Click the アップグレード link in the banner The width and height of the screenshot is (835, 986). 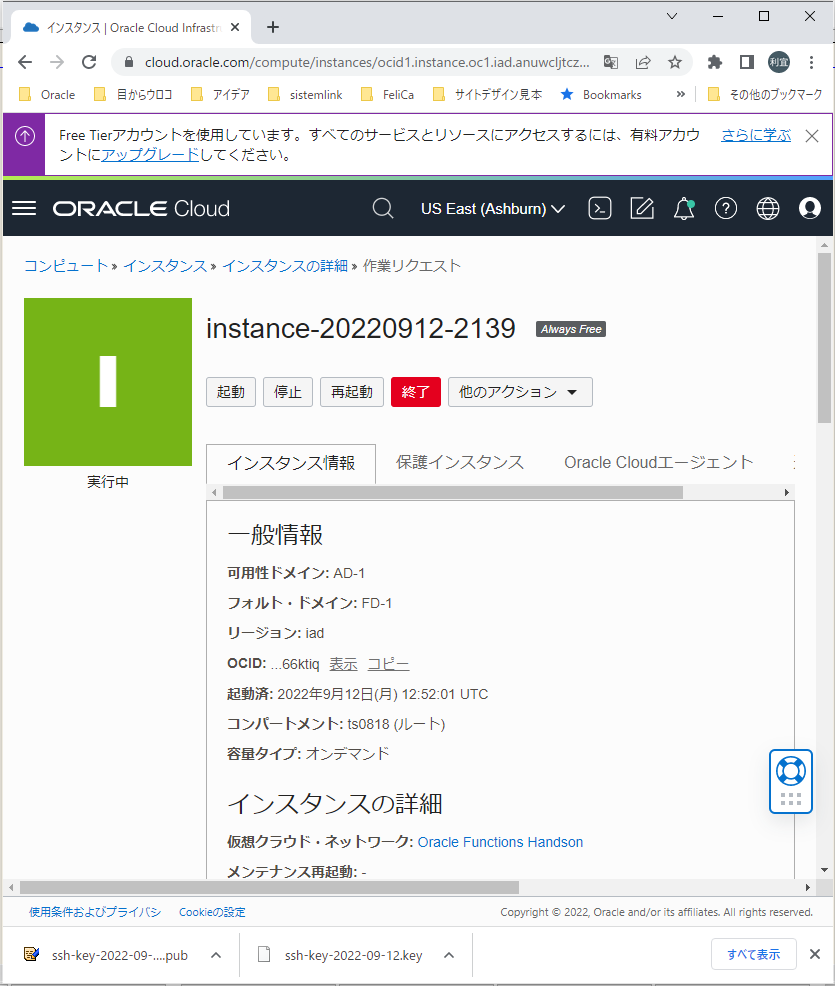150,155
